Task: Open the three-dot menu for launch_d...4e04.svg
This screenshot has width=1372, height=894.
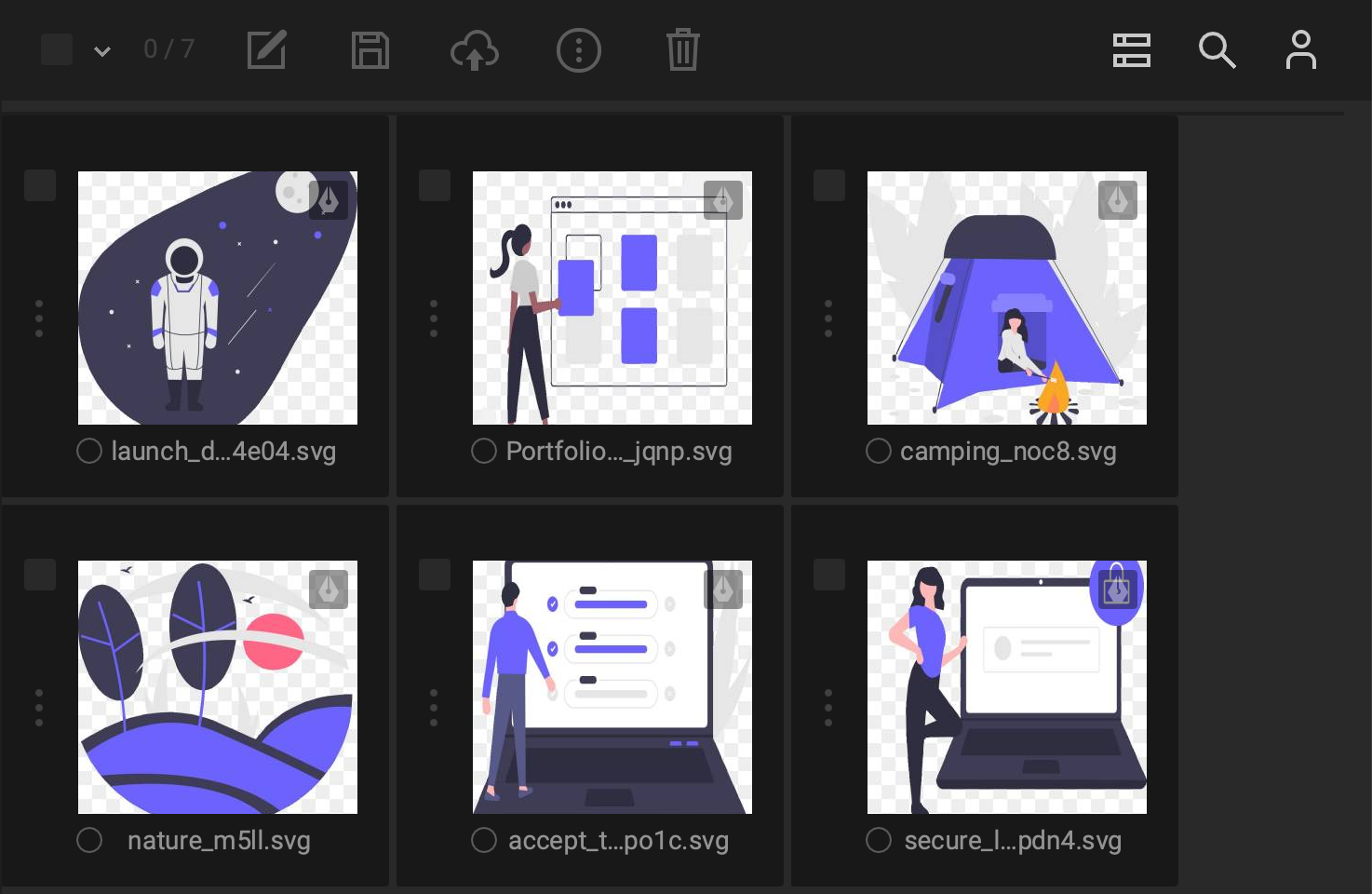Action: [39, 318]
